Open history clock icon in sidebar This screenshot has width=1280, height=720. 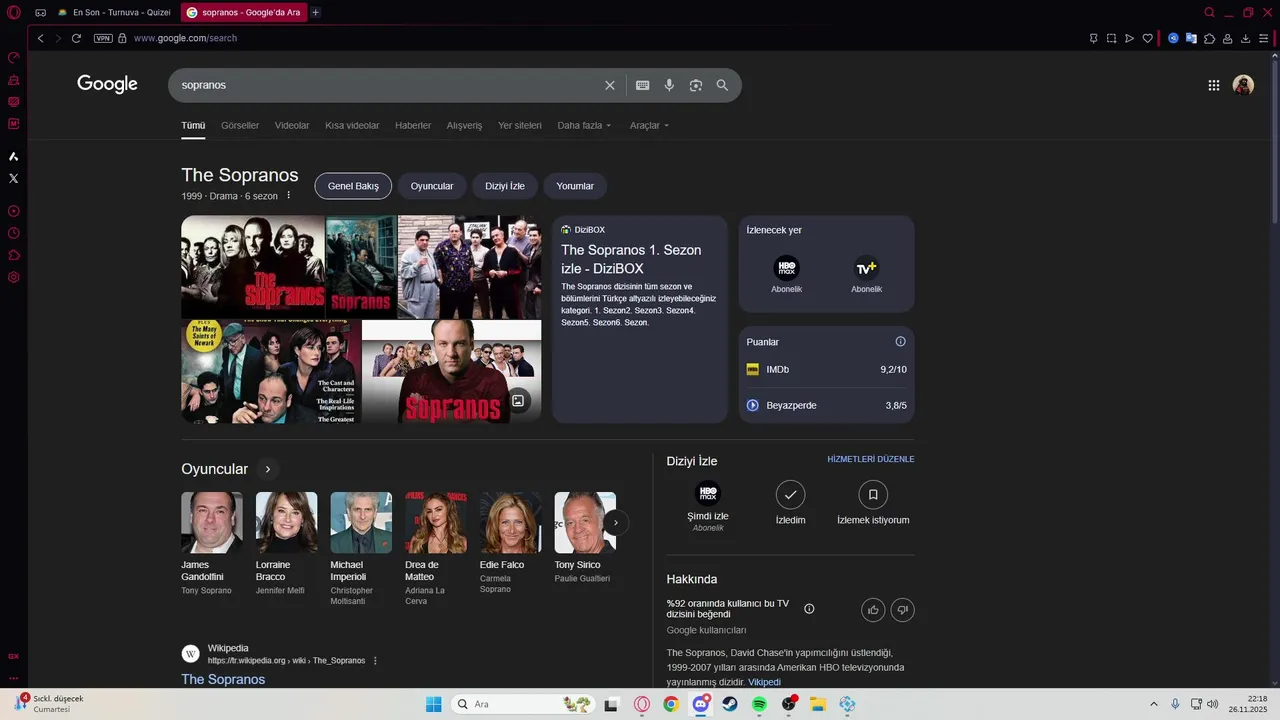click(x=13, y=233)
